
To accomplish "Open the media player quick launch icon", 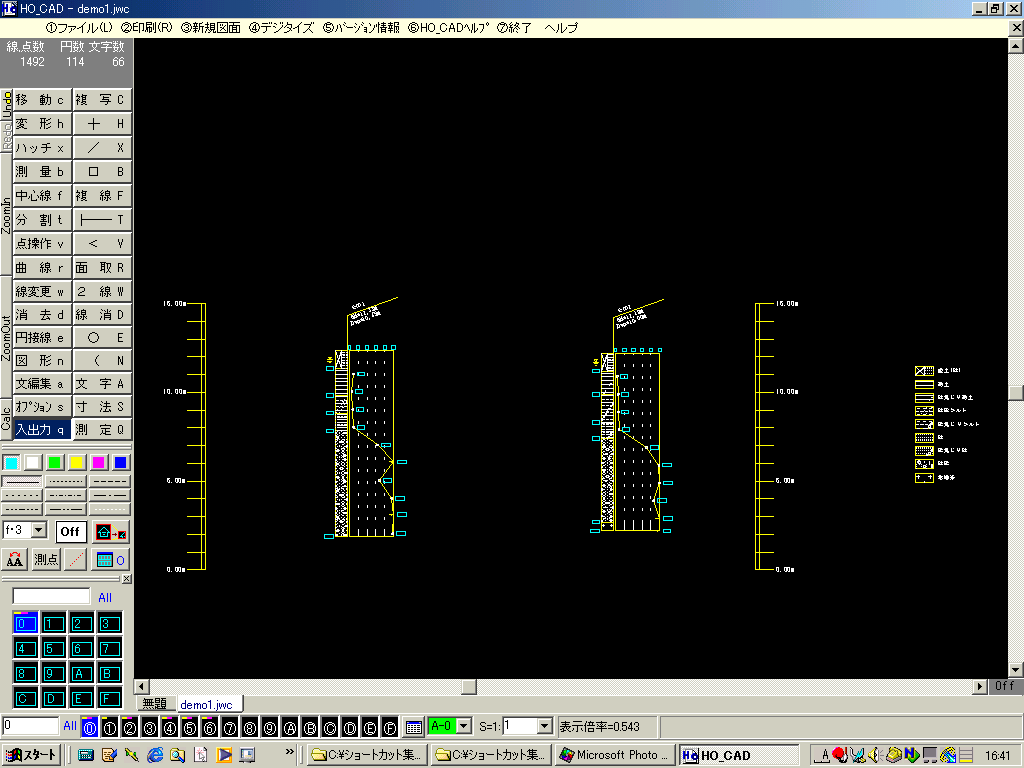I will (x=224, y=755).
